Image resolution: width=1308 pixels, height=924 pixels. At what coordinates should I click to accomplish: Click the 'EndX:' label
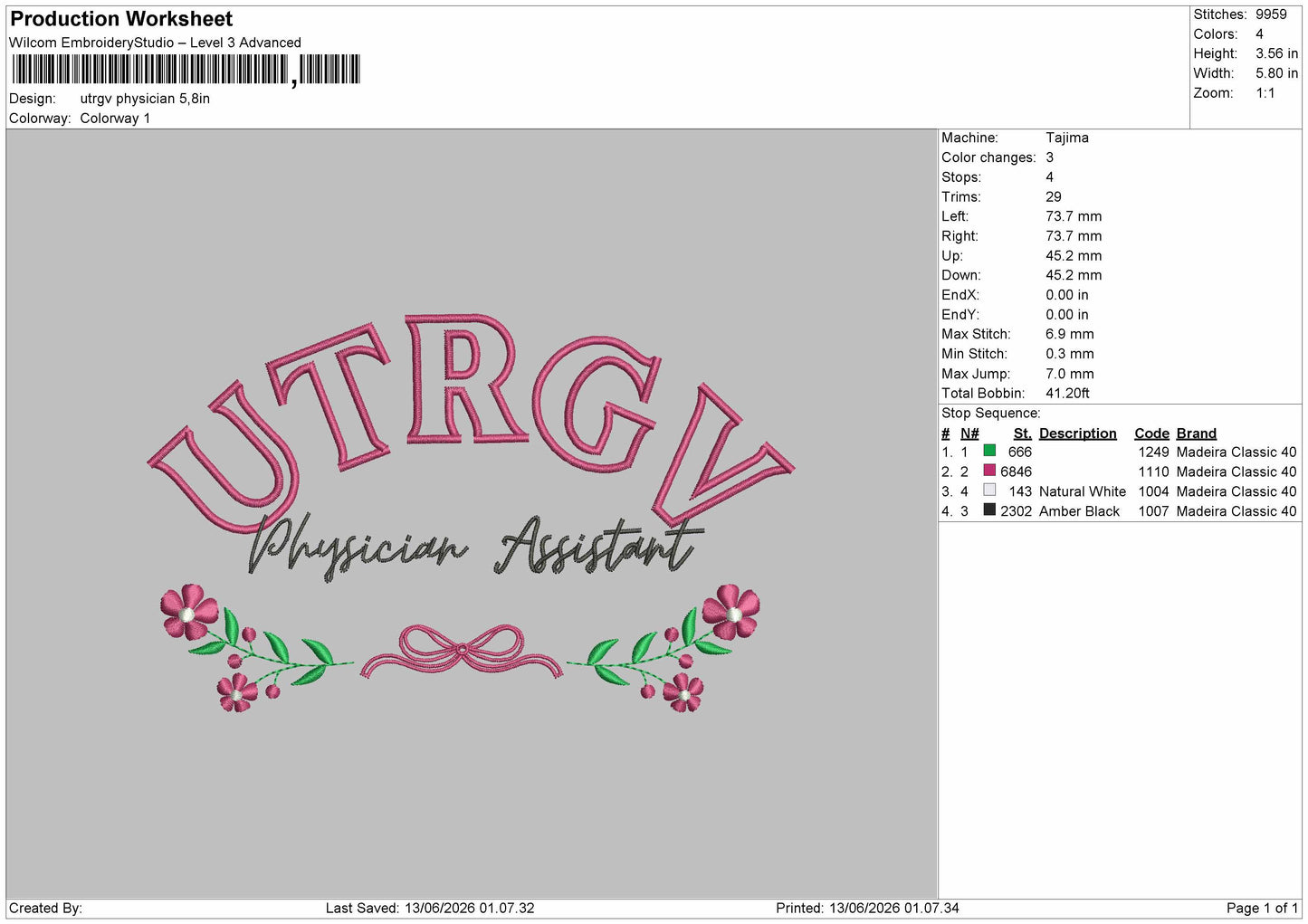pyautogui.click(x=960, y=295)
